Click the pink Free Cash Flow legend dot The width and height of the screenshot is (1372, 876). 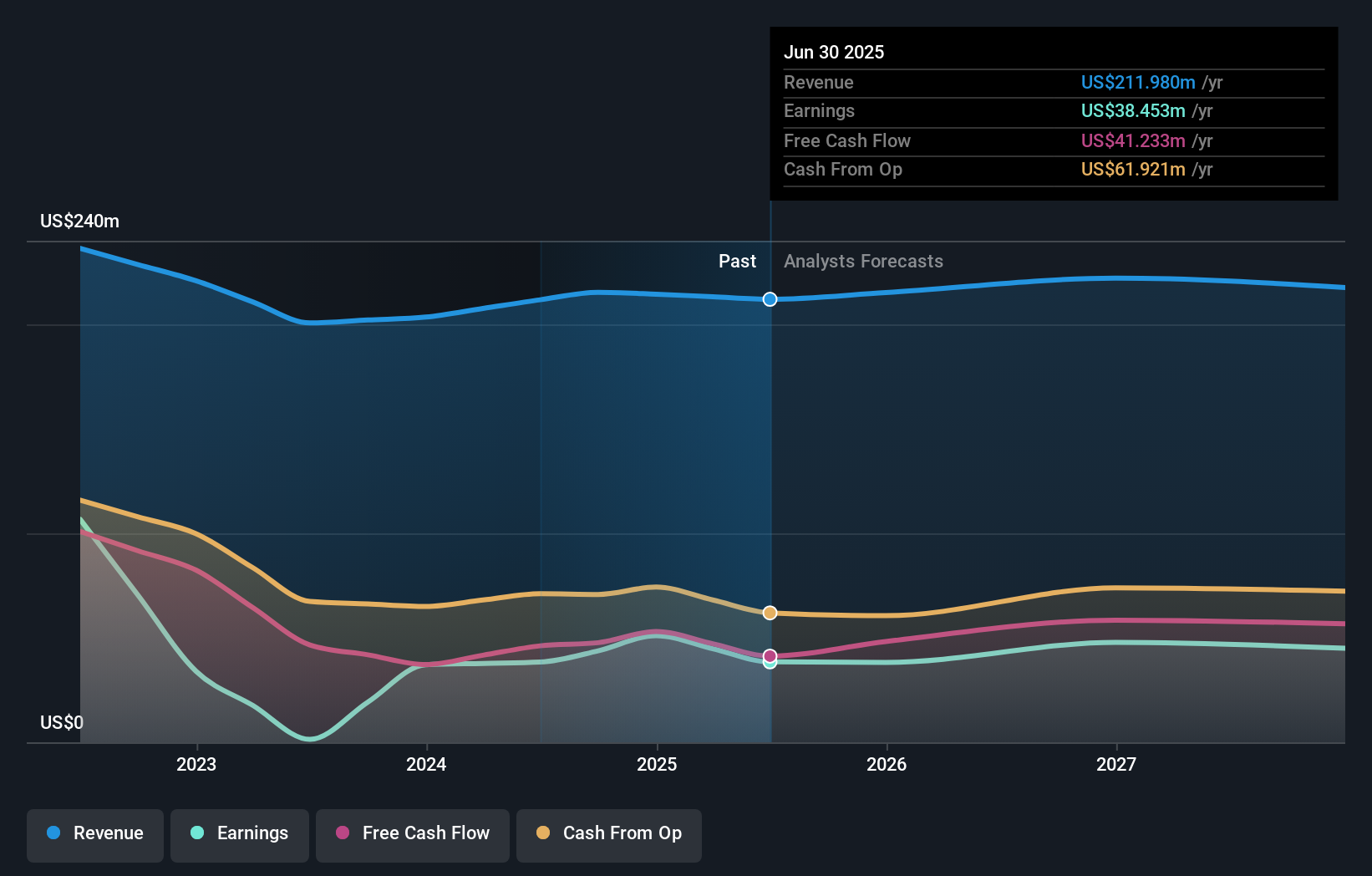pos(342,833)
